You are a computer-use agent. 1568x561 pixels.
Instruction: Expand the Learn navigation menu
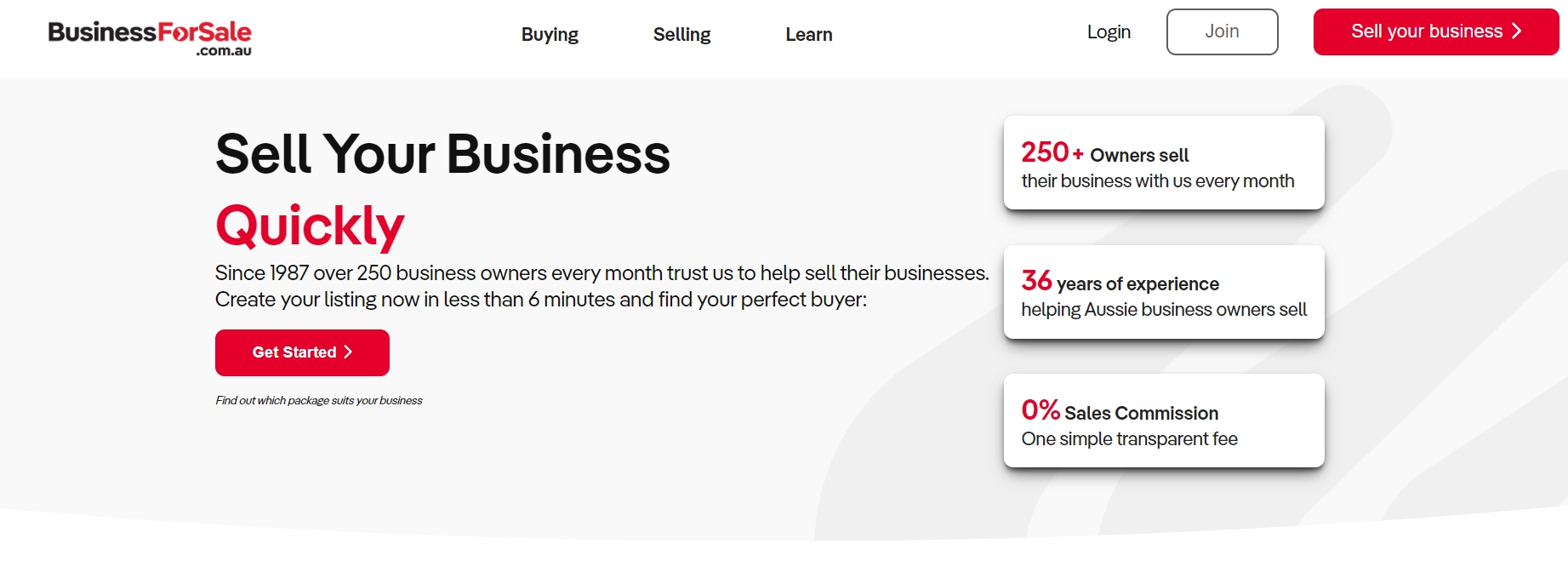coord(808,35)
